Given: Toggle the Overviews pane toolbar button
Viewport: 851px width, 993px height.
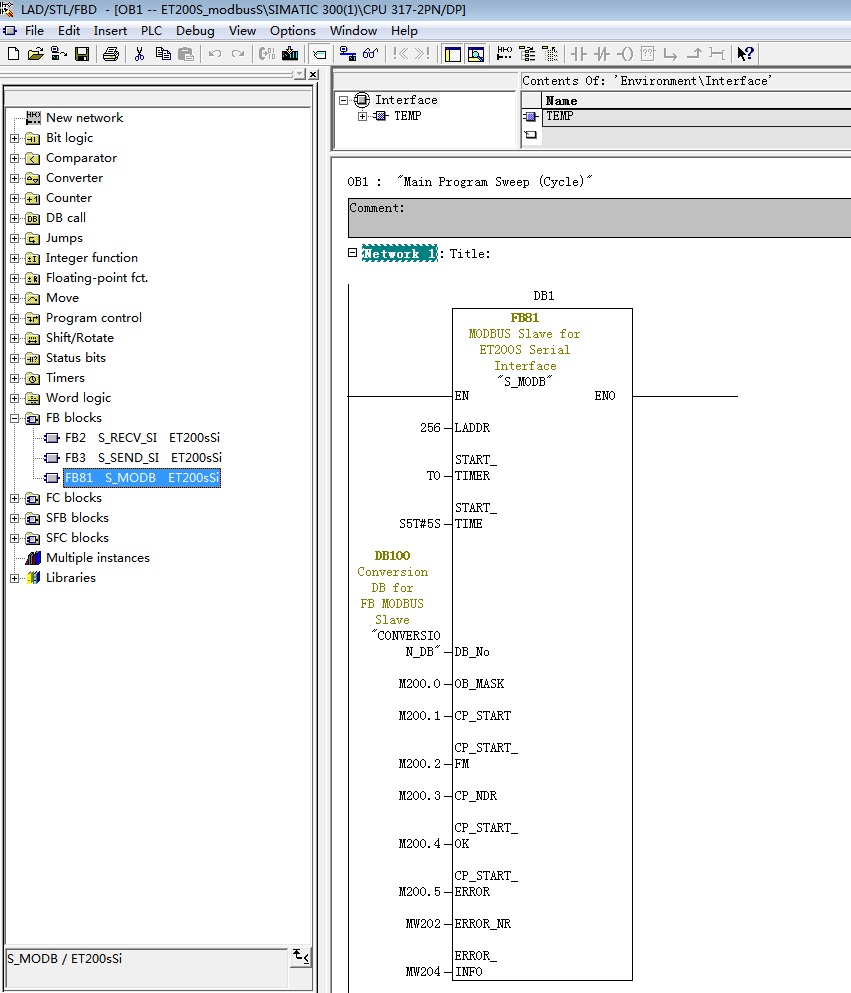Looking at the screenshot, I should coord(453,54).
